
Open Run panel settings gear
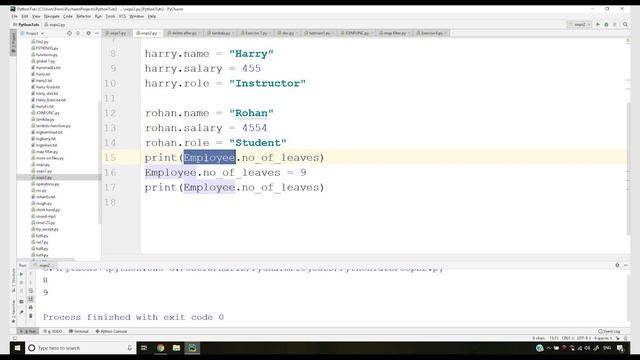(617, 265)
